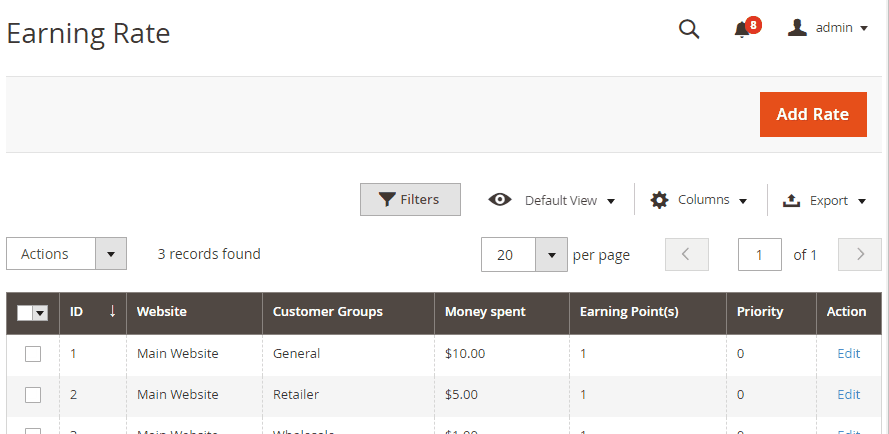Click the "Earning Rate" page title

coord(88,33)
